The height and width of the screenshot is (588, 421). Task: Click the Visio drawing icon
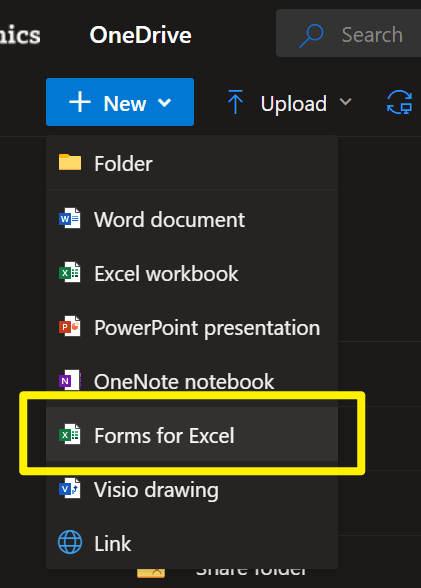pos(70,489)
